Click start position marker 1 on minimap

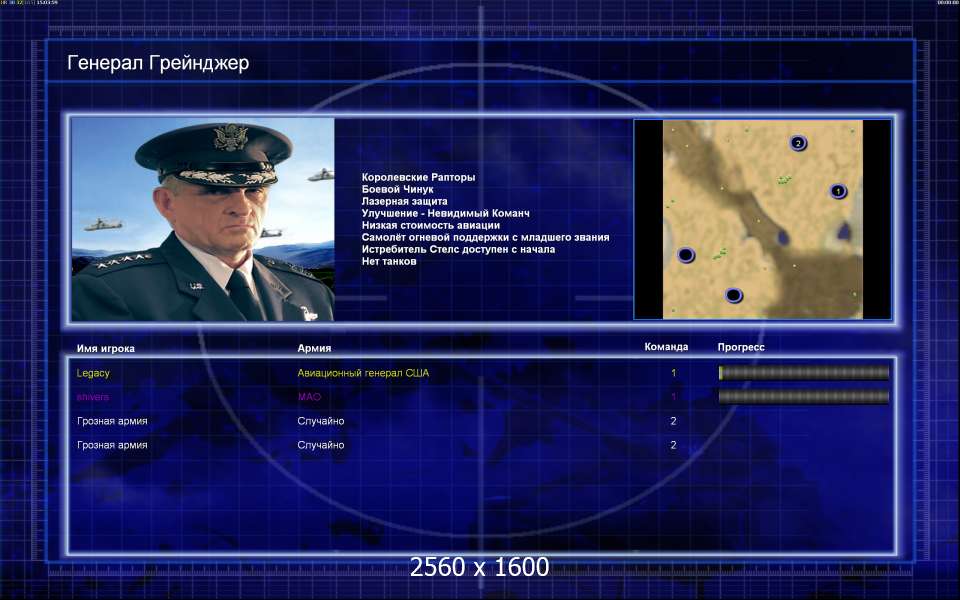point(838,191)
